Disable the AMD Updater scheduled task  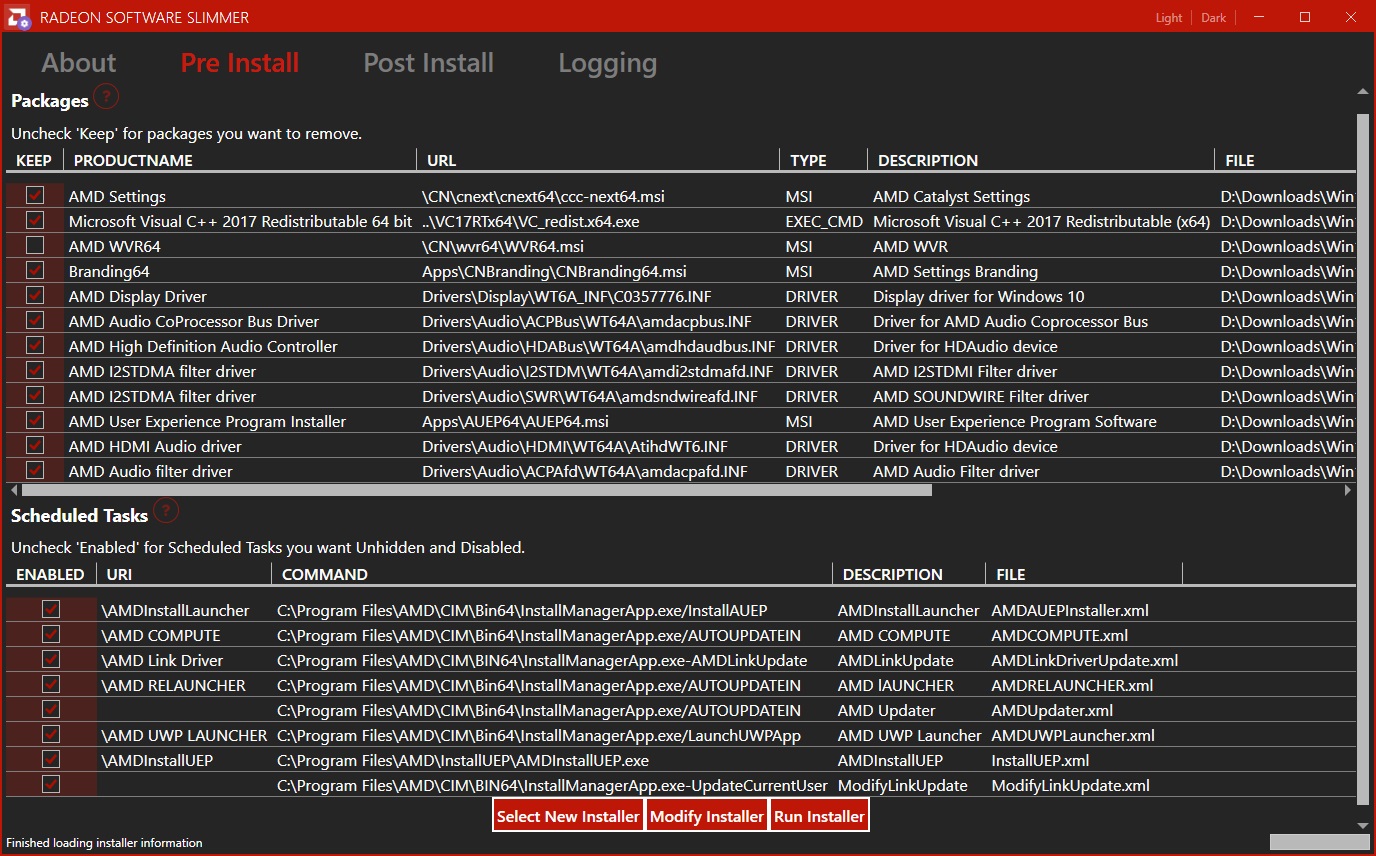51,710
